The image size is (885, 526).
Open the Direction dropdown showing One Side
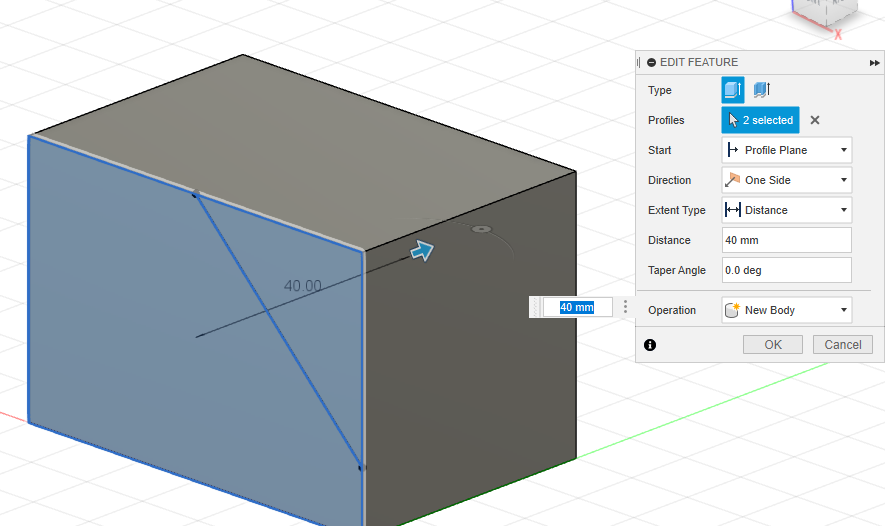(786, 180)
